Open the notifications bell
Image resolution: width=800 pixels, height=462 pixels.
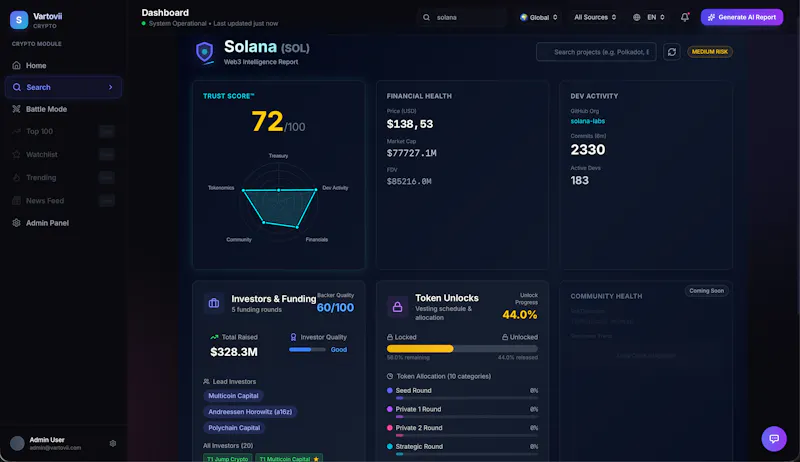tap(685, 17)
